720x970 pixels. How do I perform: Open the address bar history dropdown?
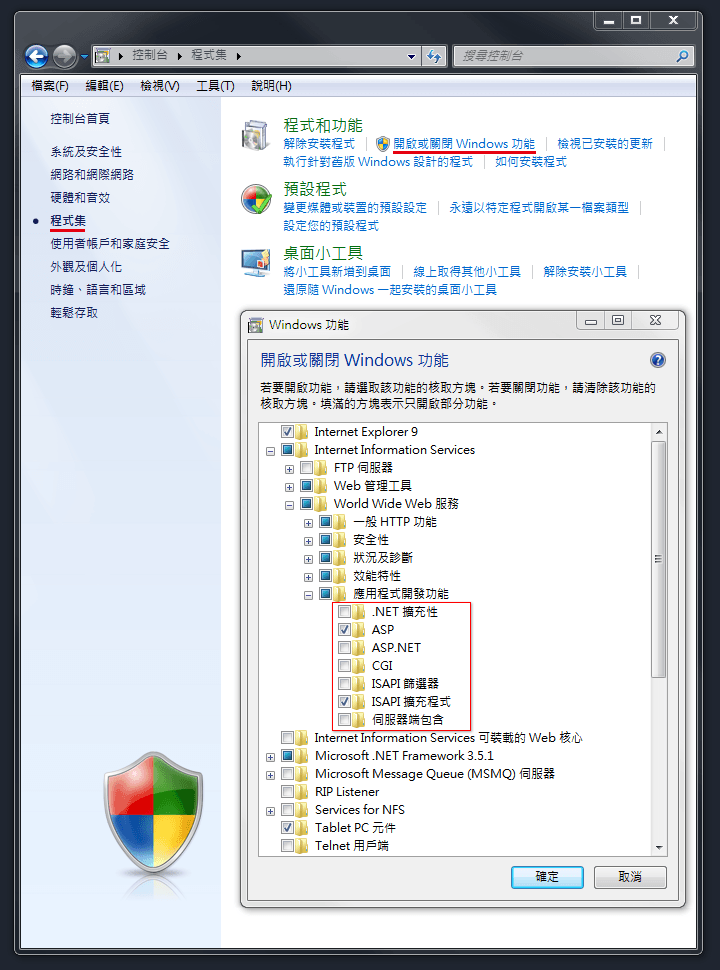point(411,56)
